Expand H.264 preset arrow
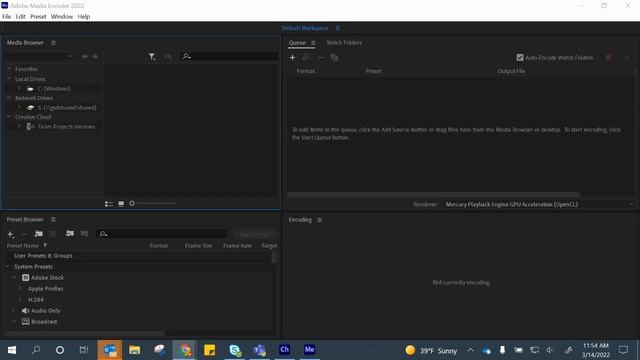The width and height of the screenshot is (640, 360). tap(20, 300)
